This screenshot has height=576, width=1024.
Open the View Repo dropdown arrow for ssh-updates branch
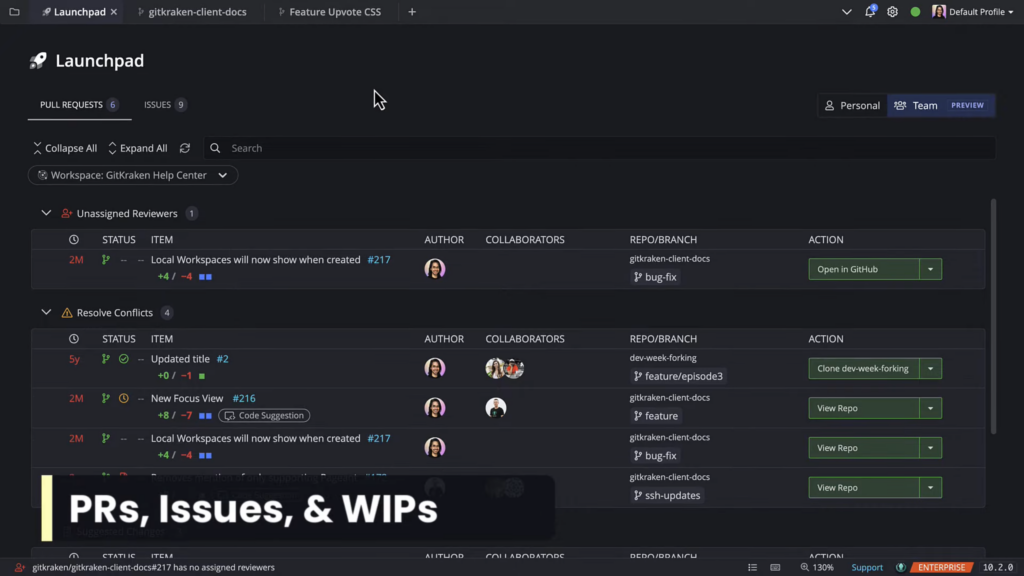(x=931, y=487)
